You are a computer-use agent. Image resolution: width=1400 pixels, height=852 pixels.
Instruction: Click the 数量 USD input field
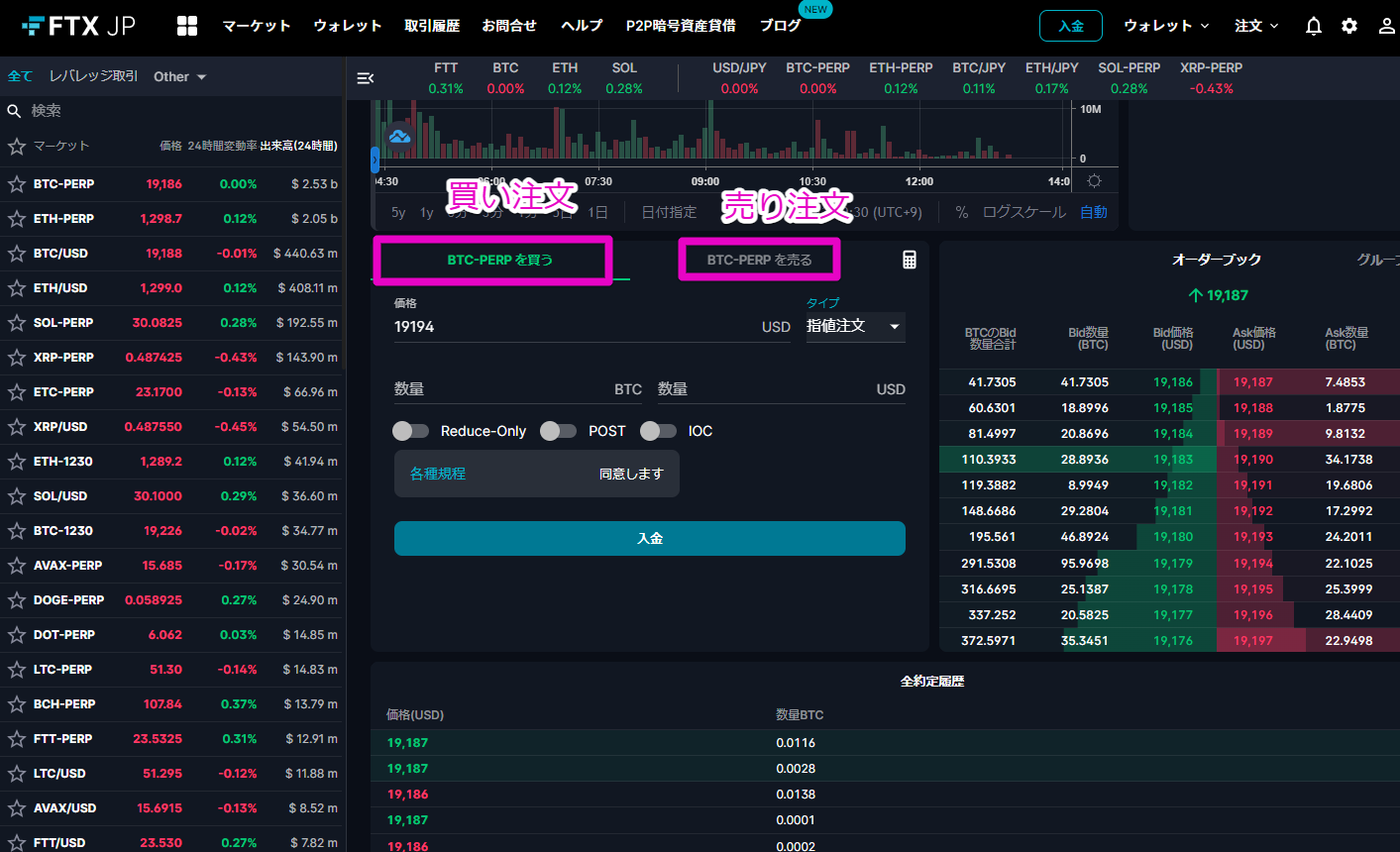[x=782, y=389]
